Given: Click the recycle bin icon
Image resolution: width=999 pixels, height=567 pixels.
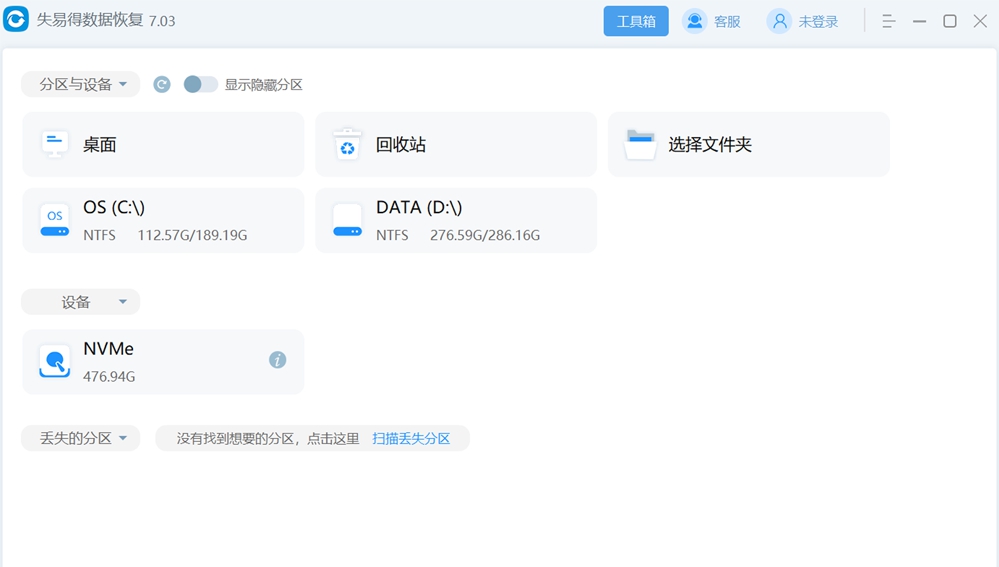Looking at the screenshot, I should (x=347, y=144).
